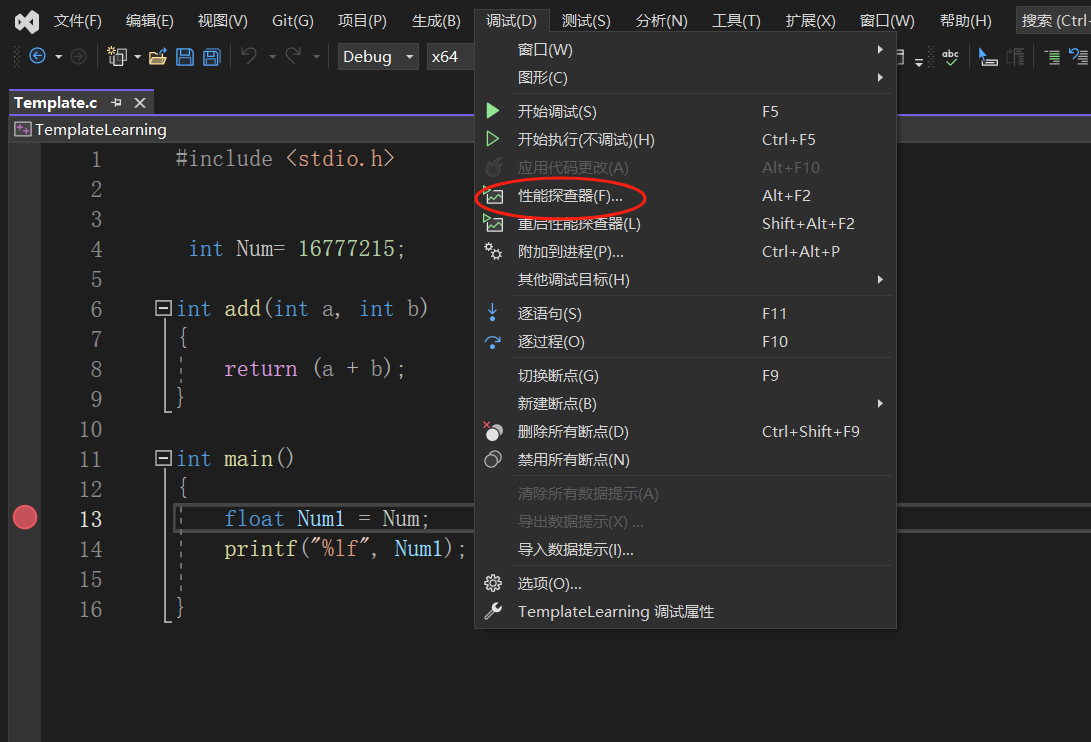This screenshot has width=1091, height=742.
Task: Toggle the breakpoint on line 13
Action: pos(25,517)
